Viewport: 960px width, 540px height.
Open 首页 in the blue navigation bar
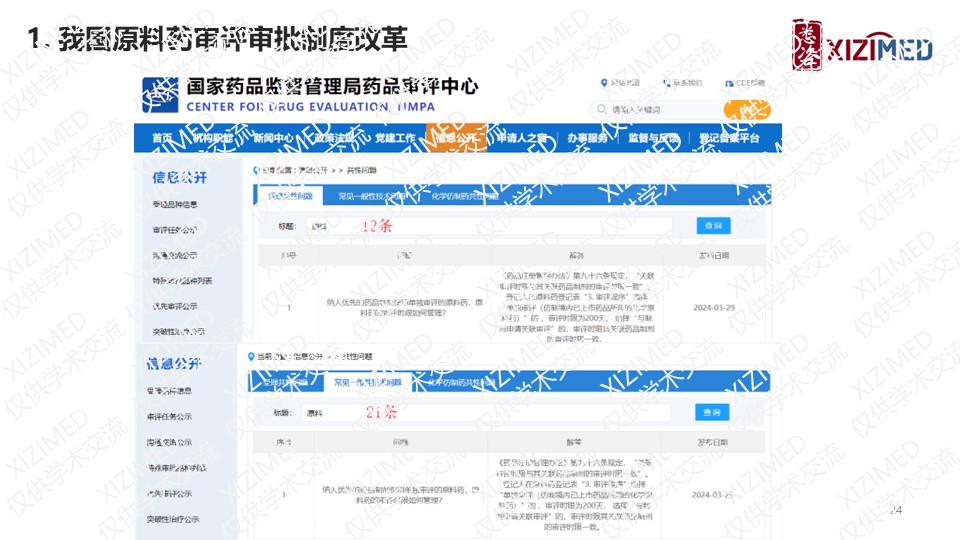tap(162, 138)
